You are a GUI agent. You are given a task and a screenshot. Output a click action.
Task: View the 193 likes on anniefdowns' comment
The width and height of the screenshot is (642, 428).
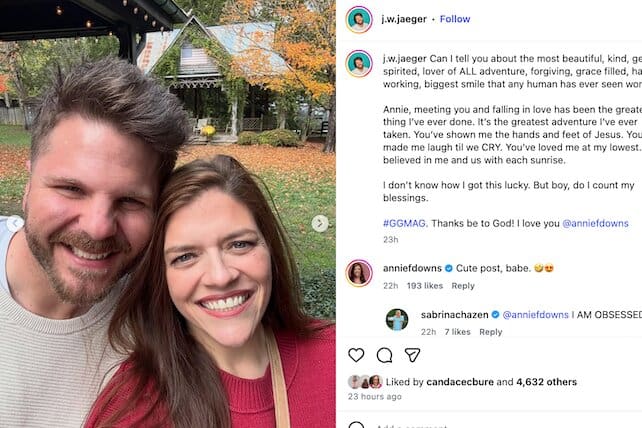(425, 286)
